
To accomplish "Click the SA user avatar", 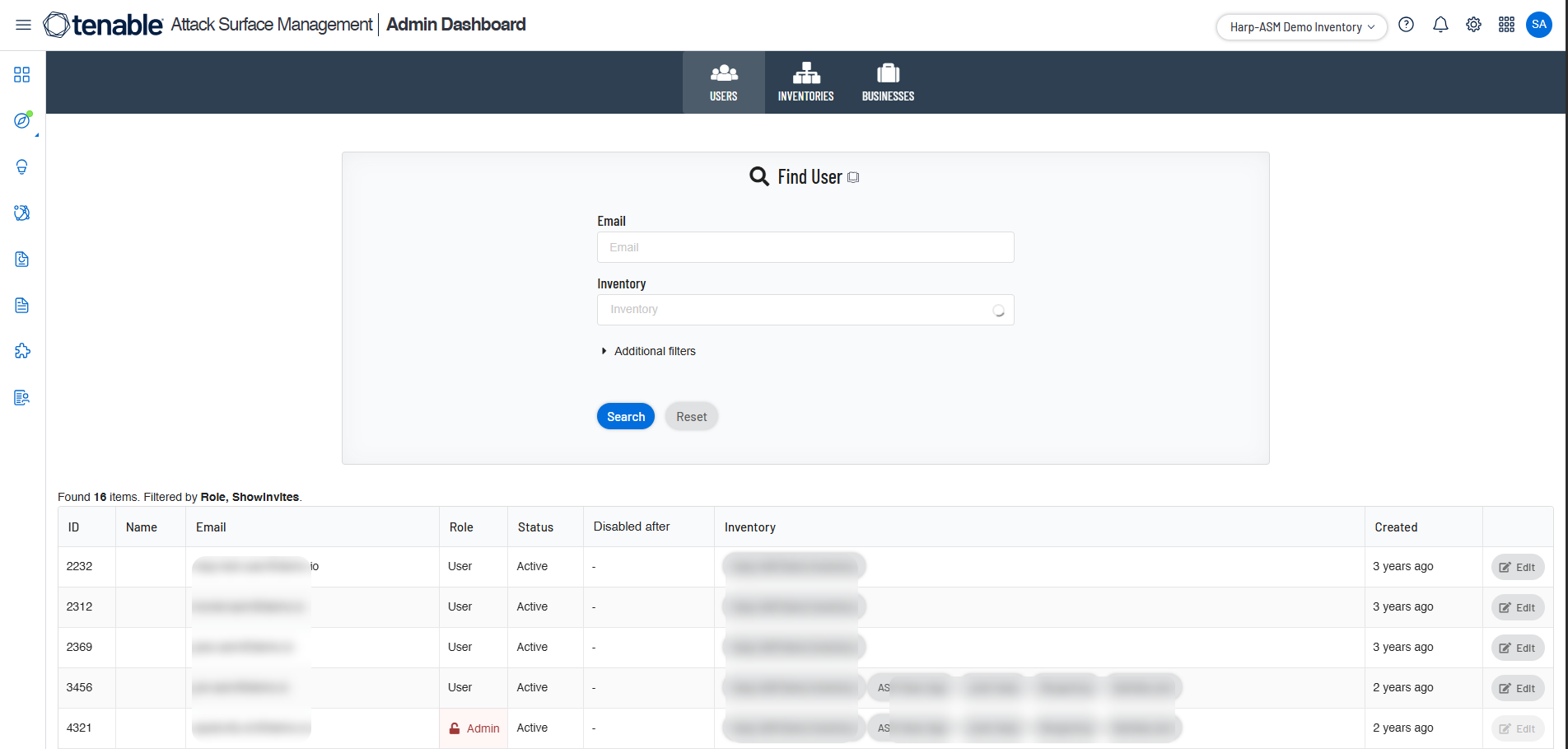I will click(1539, 25).
